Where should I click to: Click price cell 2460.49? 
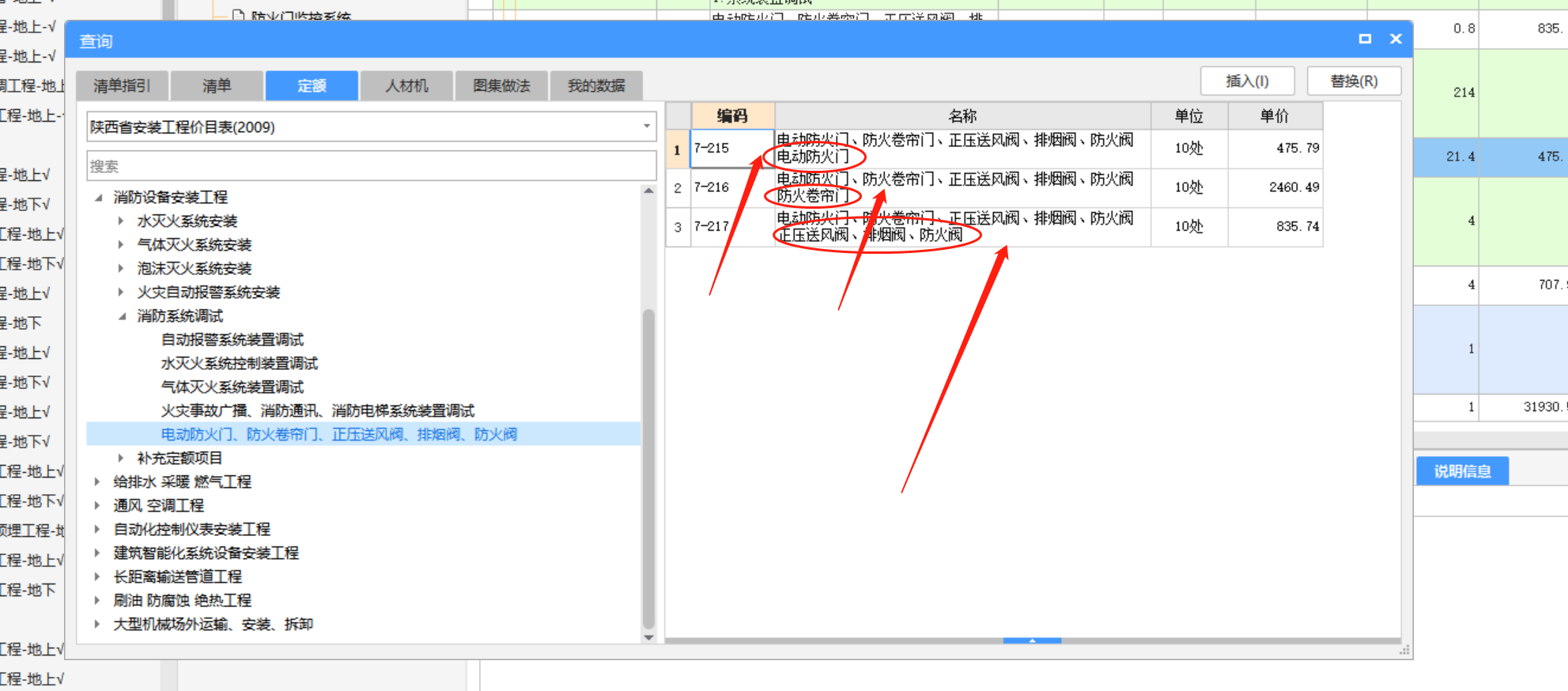click(1275, 188)
